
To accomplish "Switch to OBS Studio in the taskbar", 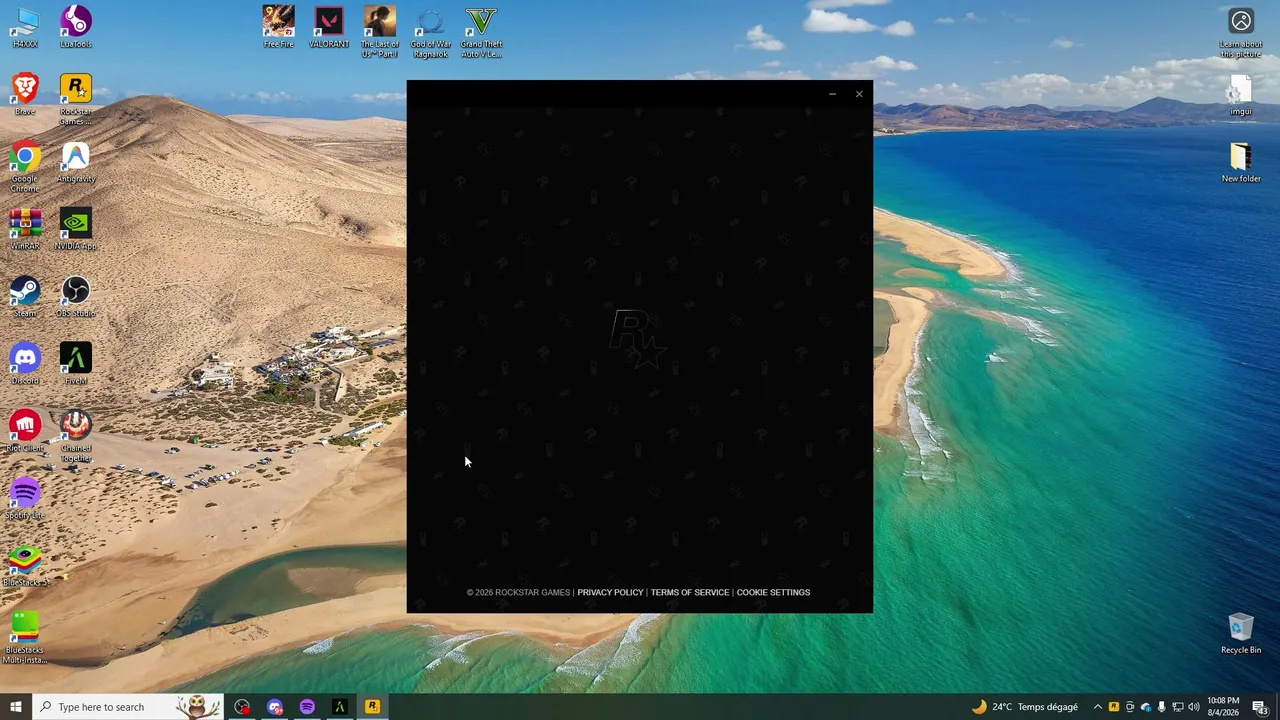I will (x=242, y=707).
